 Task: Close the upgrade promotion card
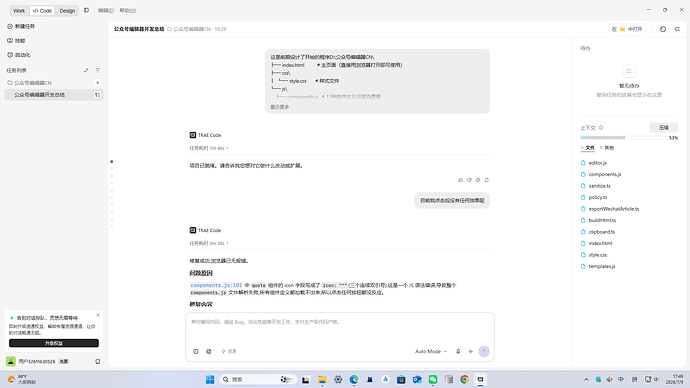tap(98, 315)
